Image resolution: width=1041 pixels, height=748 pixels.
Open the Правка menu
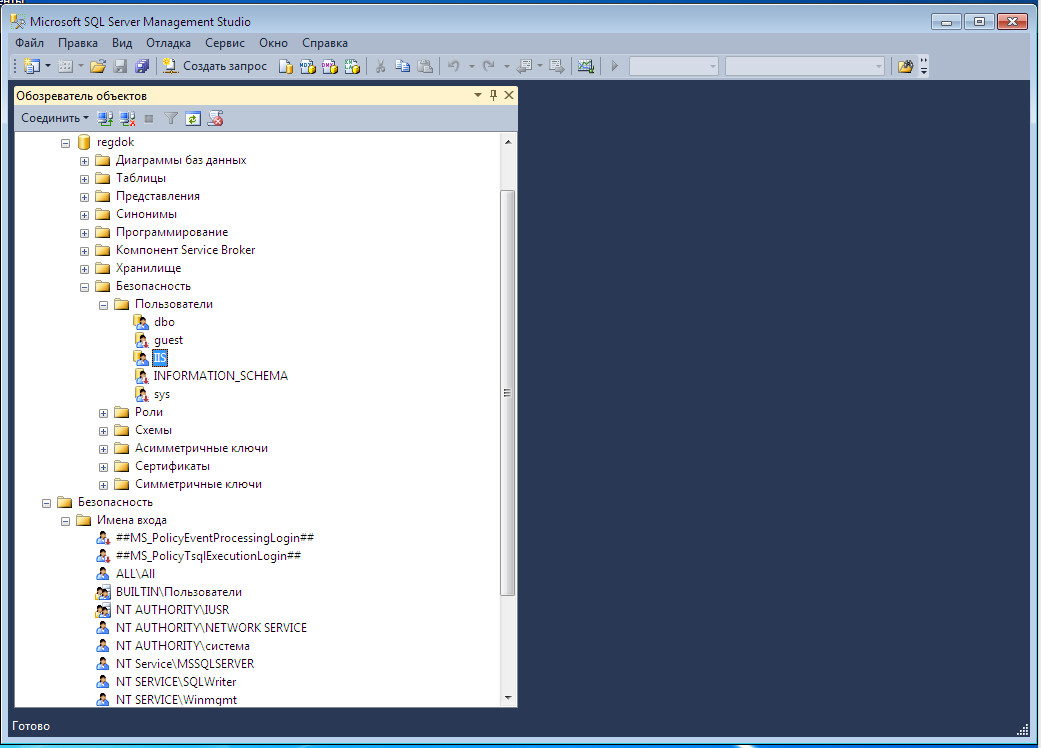pos(78,43)
